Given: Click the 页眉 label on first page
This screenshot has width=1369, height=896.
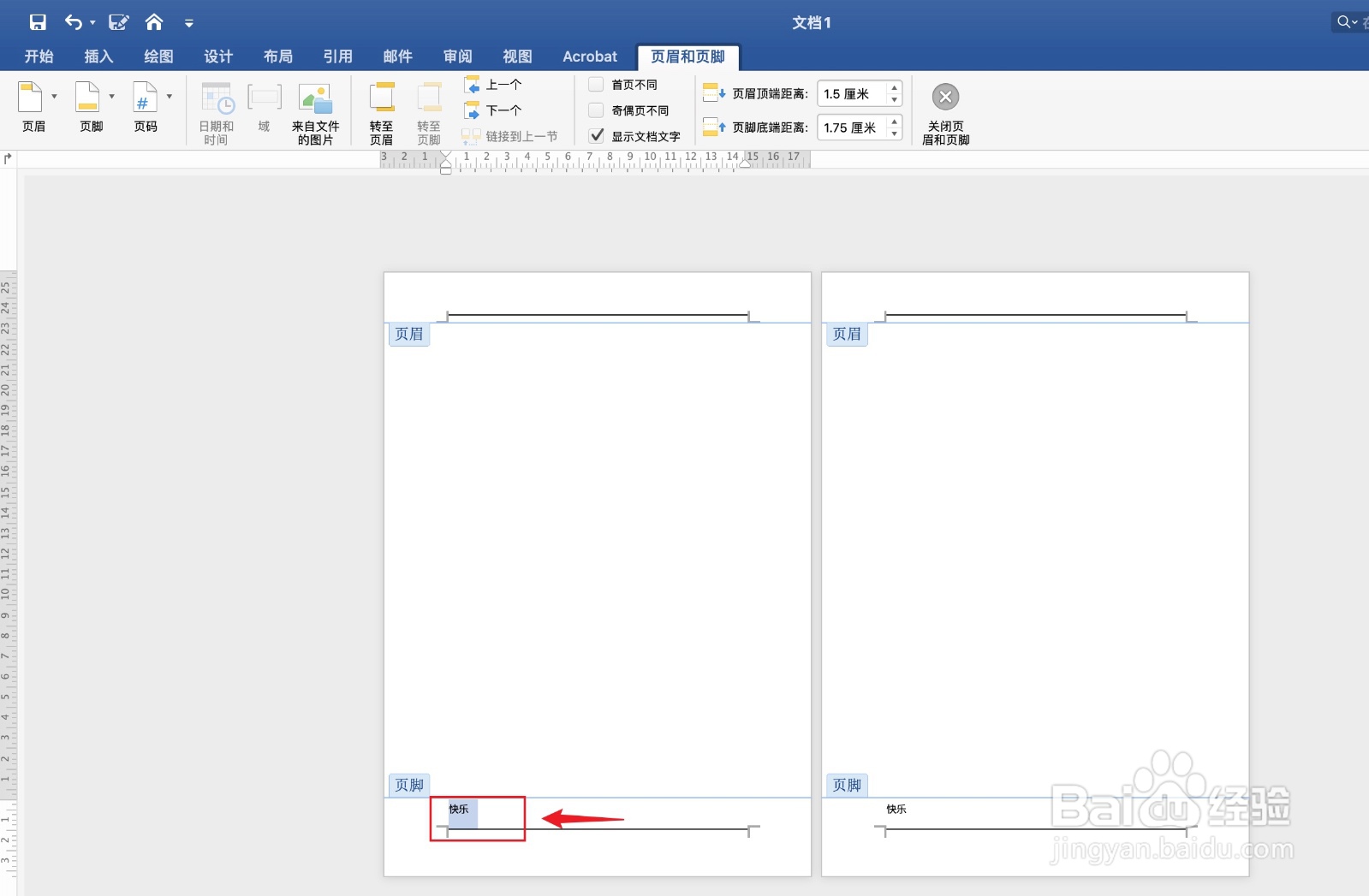Looking at the screenshot, I should tap(409, 334).
